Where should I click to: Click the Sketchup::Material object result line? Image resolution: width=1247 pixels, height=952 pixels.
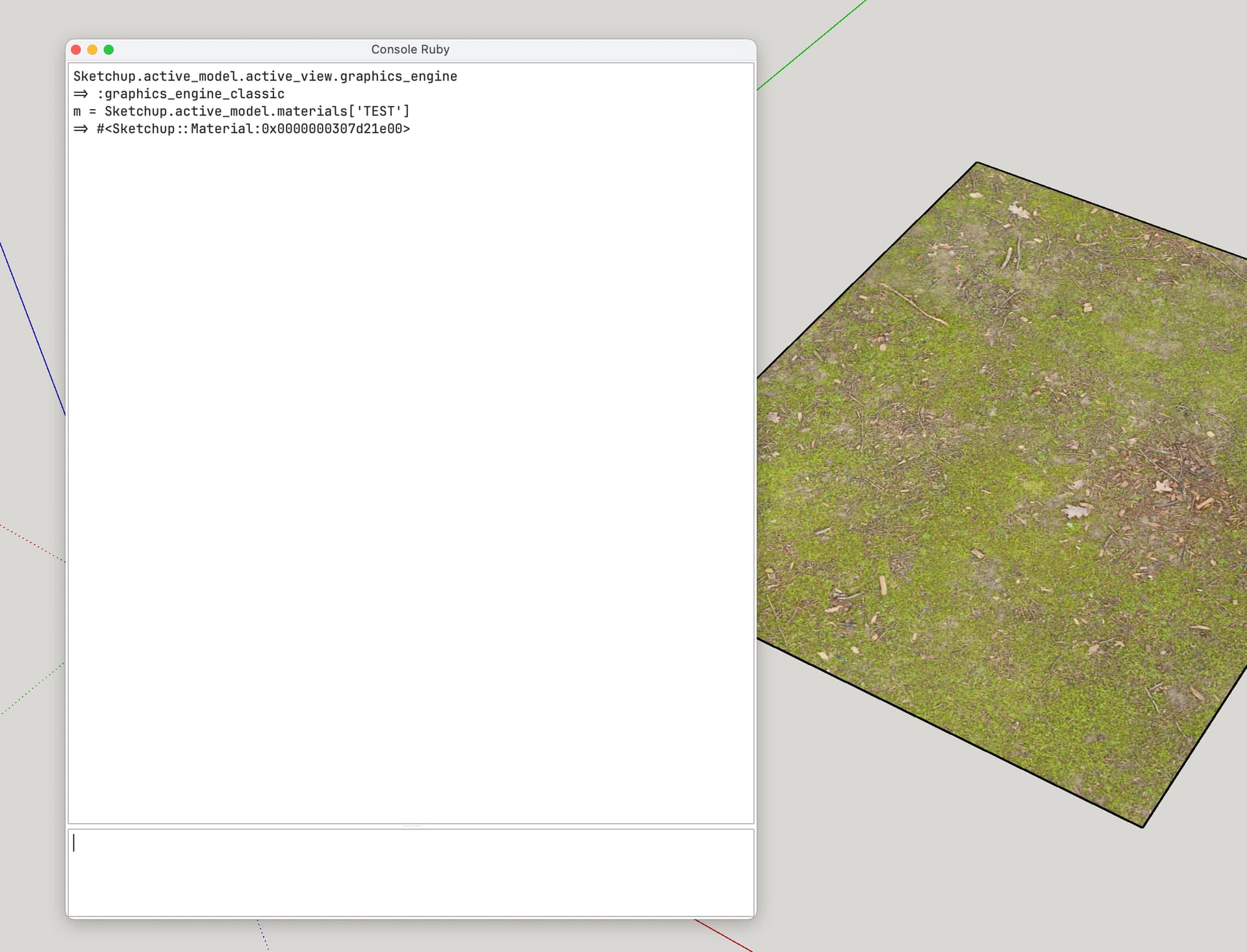241,129
